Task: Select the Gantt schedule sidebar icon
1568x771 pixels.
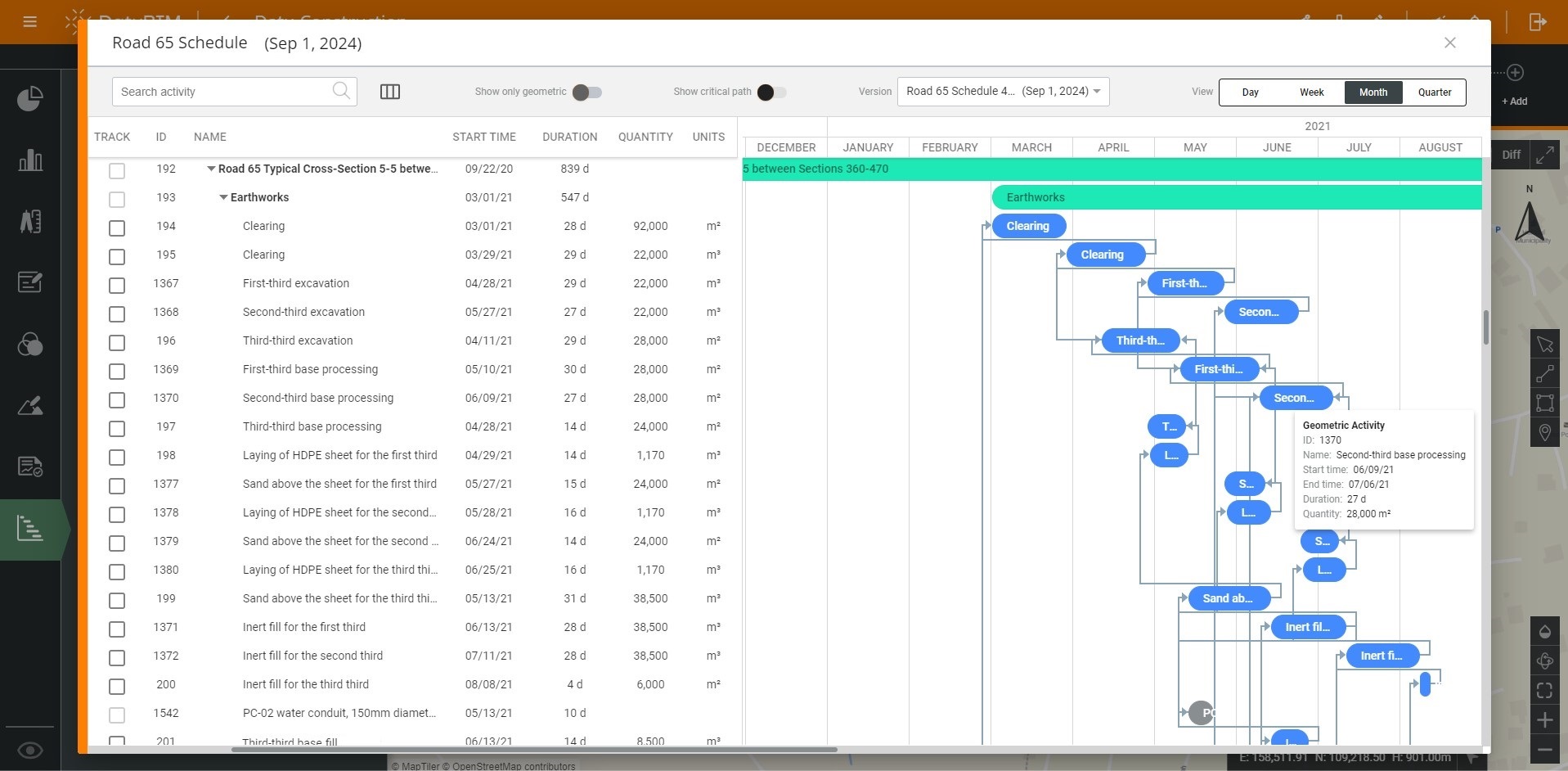Action: coord(30,529)
